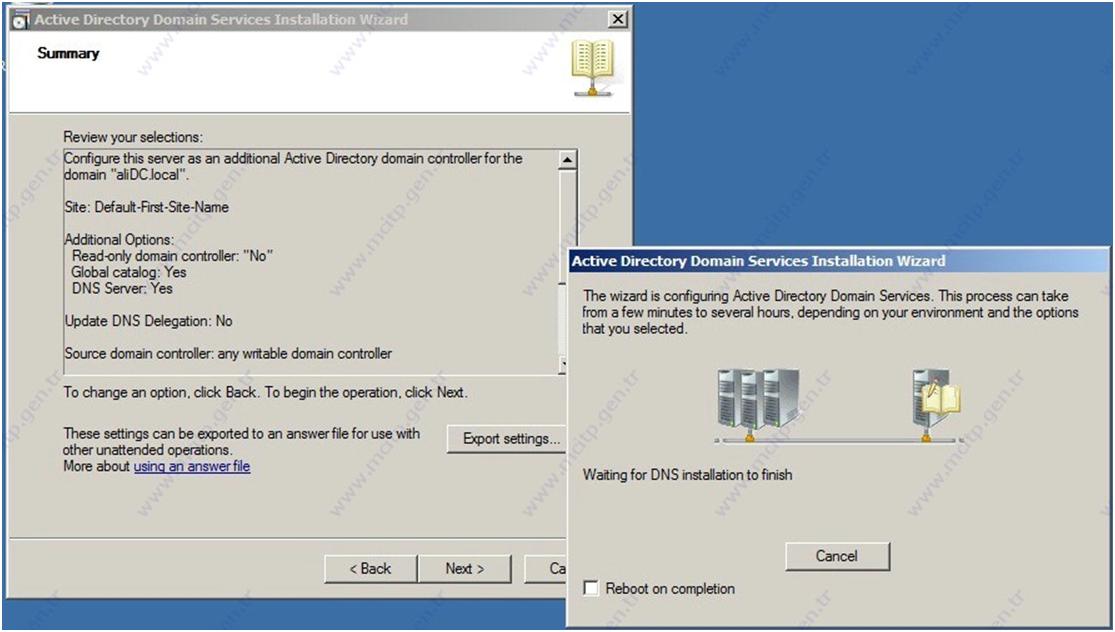Screen dimensions: 1115x632
Task: Open the 'using an answer file' link
Action: [x=192, y=466]
